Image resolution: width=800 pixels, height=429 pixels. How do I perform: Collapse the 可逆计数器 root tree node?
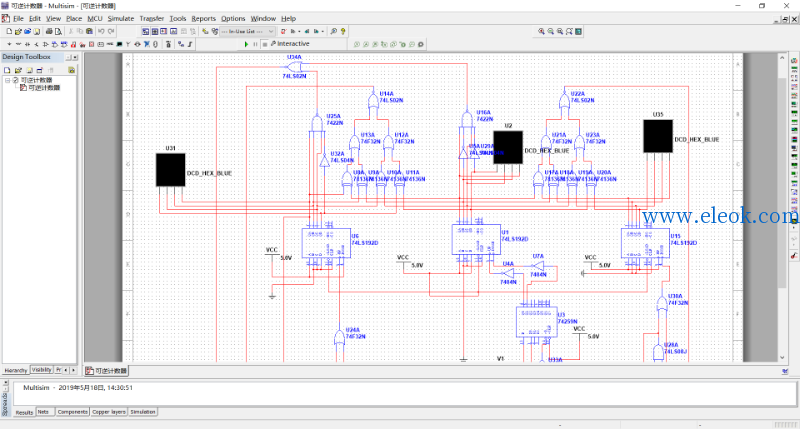point(7,80)
